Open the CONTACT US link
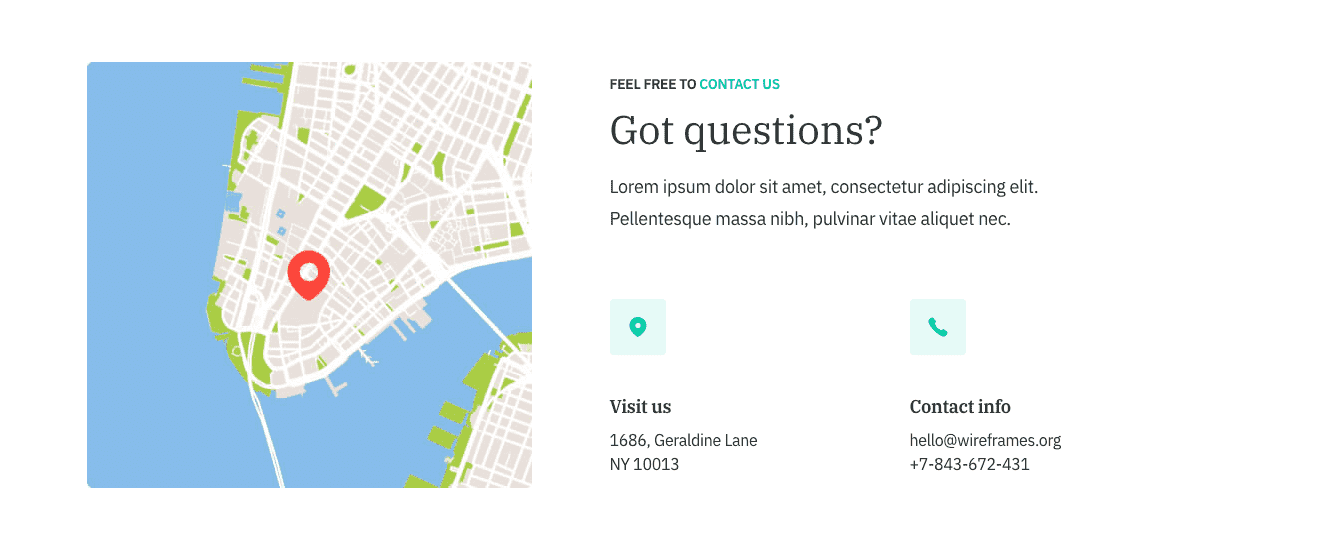1326x548 pixels. coord(739,85)
